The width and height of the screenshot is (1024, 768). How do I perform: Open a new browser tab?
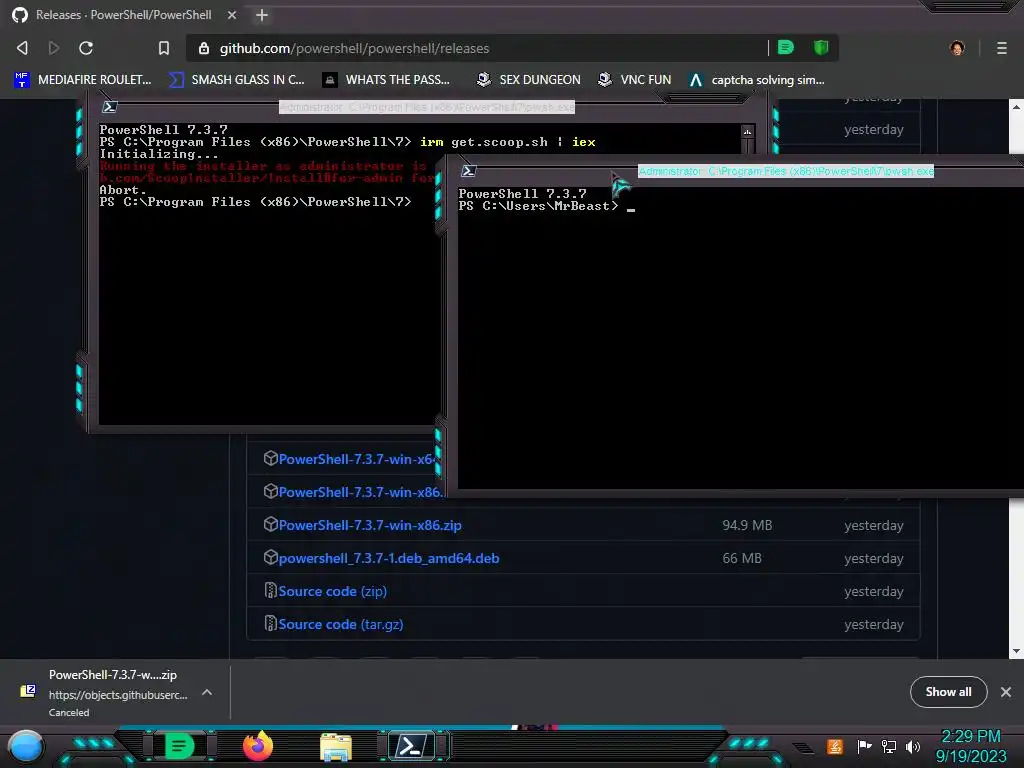click(x=262, y=15)
